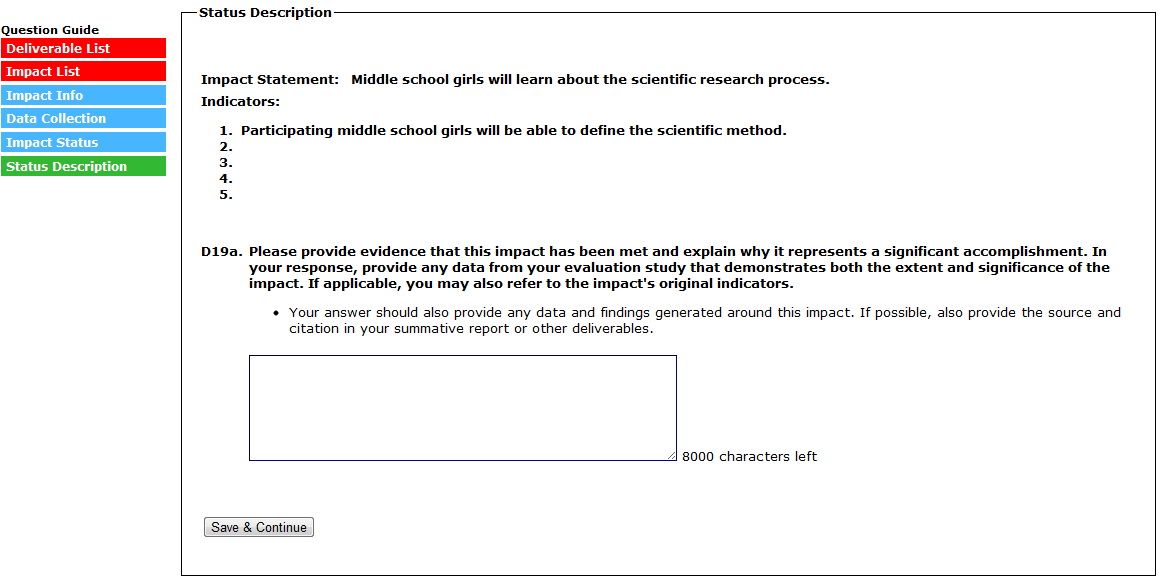Click indicator 1 about the scientific method
This screenshot has width=1158, height=581.
pos(513,131)
